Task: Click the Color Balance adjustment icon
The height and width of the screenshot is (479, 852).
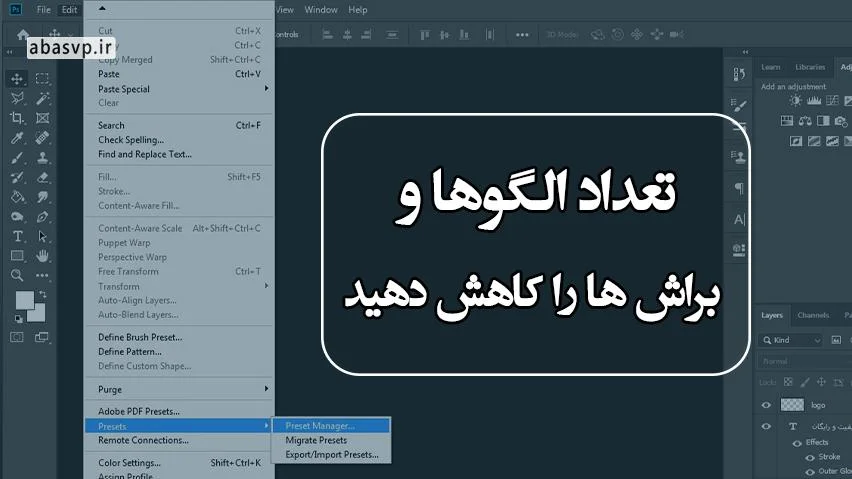Action: (805, 121)
